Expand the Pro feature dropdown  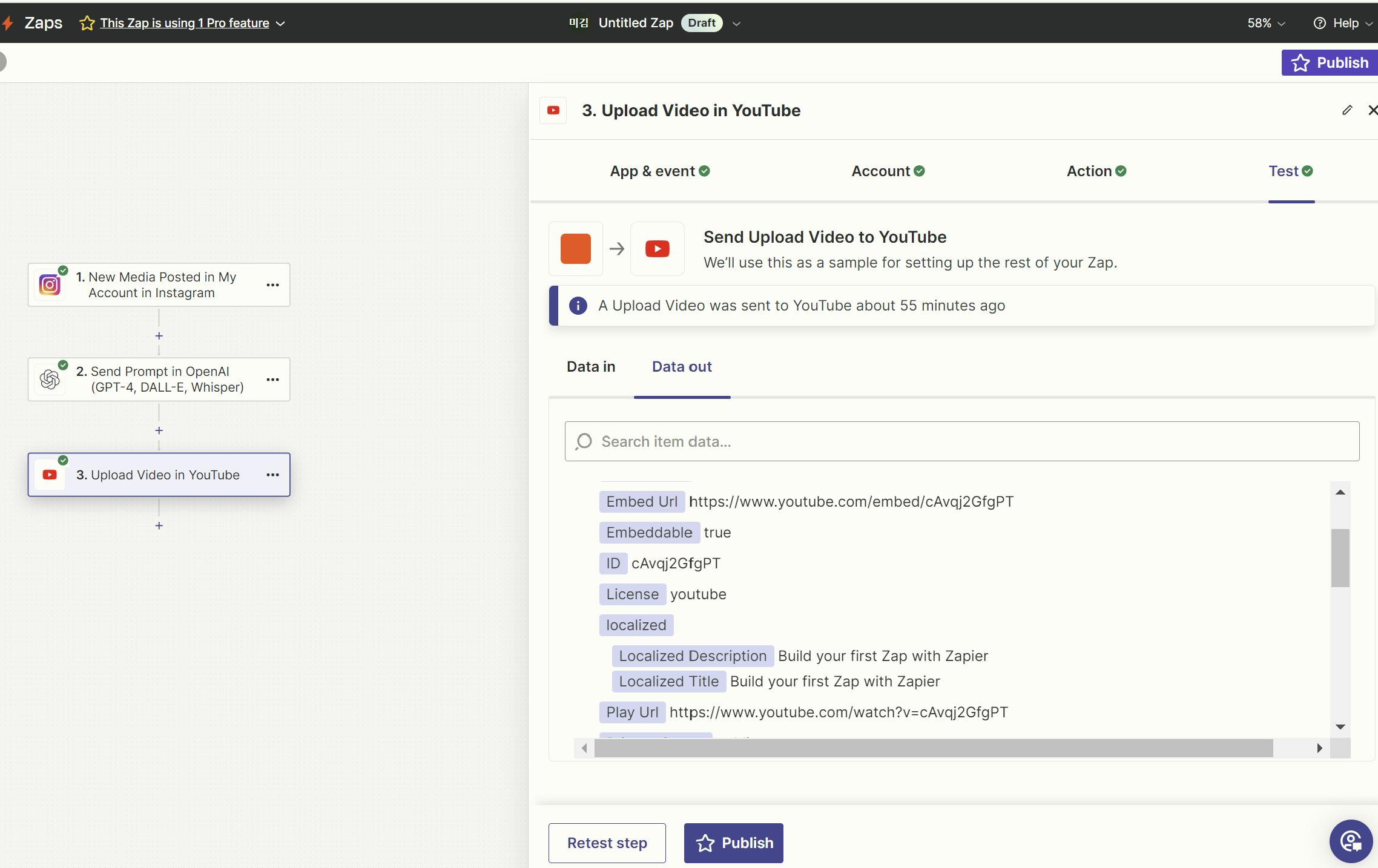[x=280, y=24]
